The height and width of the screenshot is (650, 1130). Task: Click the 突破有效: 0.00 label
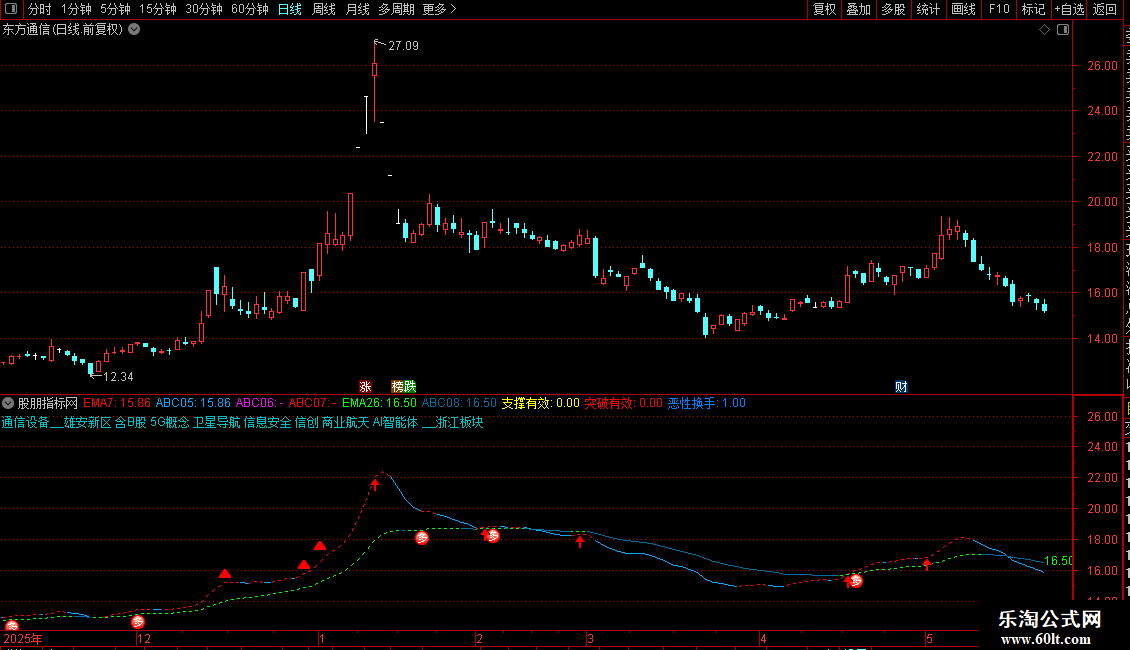[x=623, y=403]
